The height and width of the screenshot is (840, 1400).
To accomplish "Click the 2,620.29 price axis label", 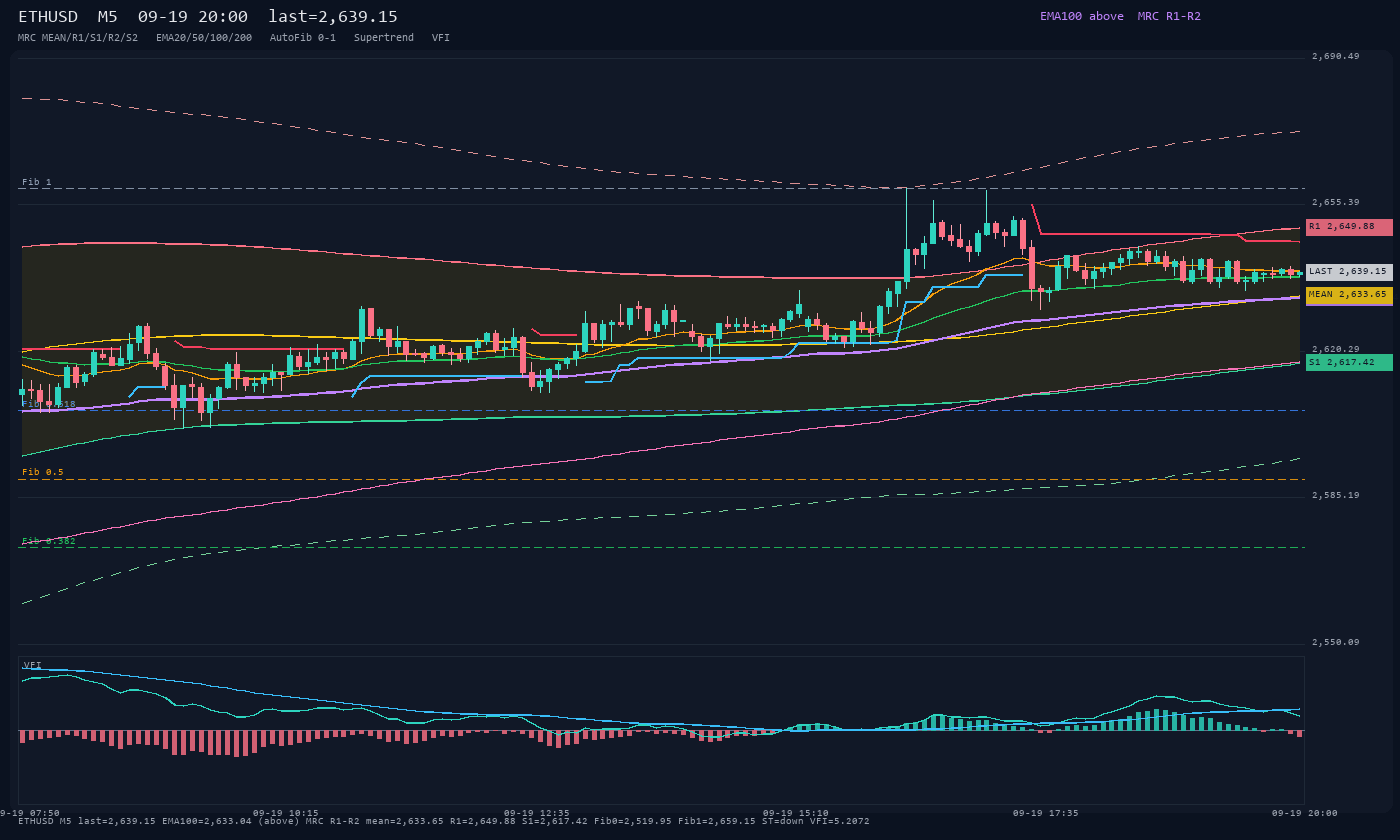I will (x=1335, y=350).
